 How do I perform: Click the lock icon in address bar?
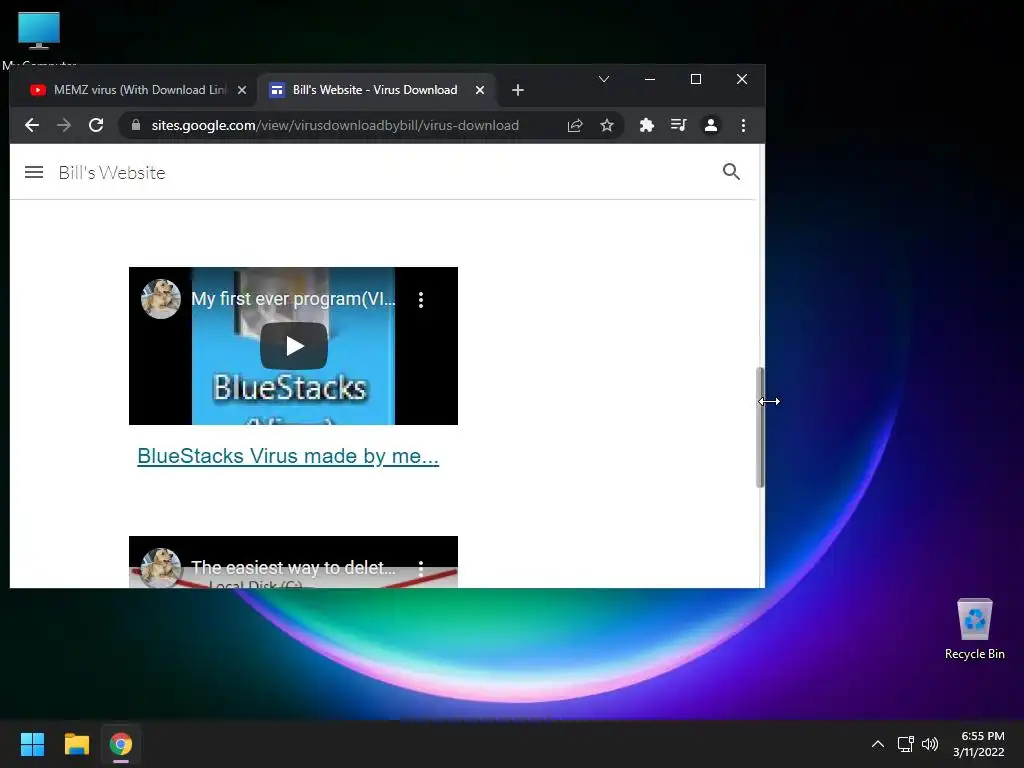(136, 125)
